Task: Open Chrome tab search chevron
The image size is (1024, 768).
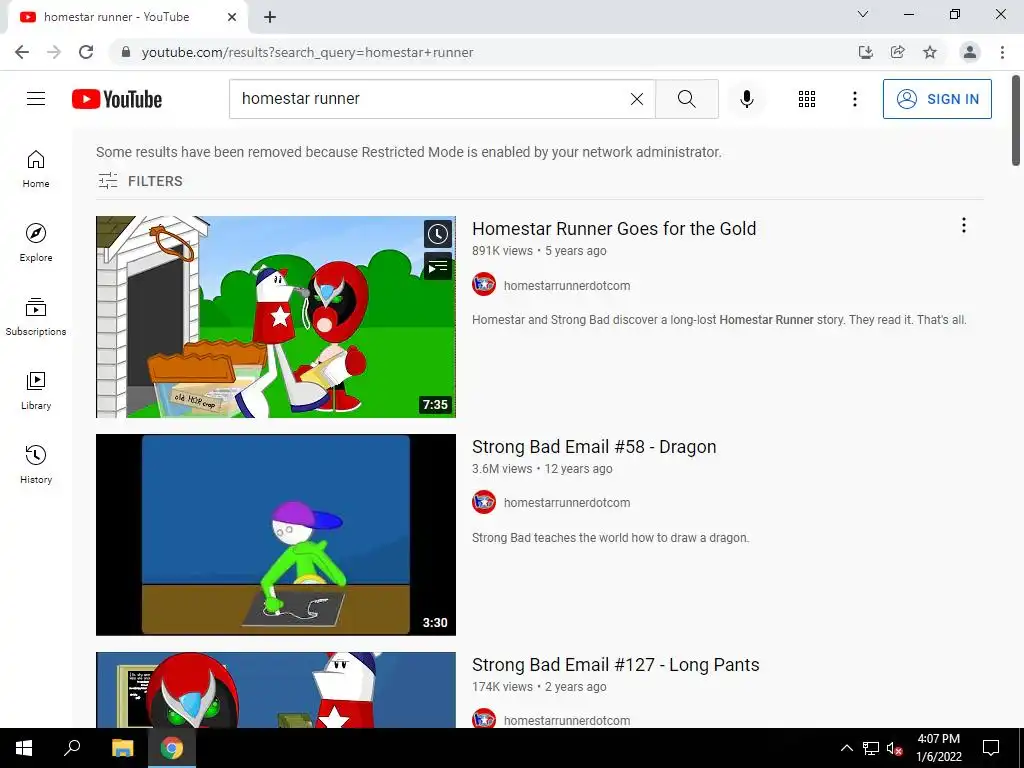Action: (863, 14)
